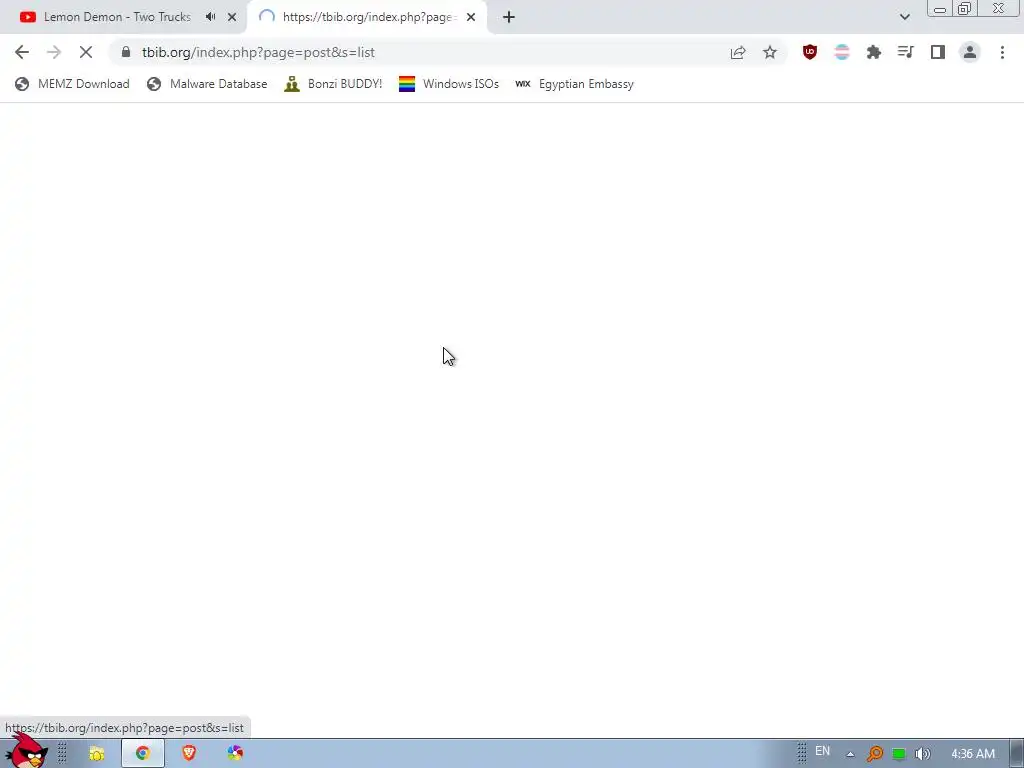Select Chrome in the taskbar
The width and height of the screenshot is (1024, 768).
point(143,754)
